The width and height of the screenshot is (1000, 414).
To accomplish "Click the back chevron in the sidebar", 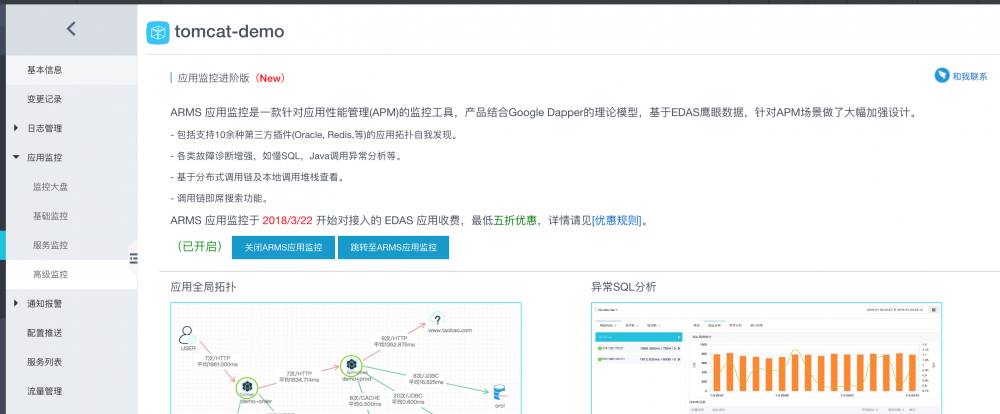I will pyautogui.click(x=71, y=28).
